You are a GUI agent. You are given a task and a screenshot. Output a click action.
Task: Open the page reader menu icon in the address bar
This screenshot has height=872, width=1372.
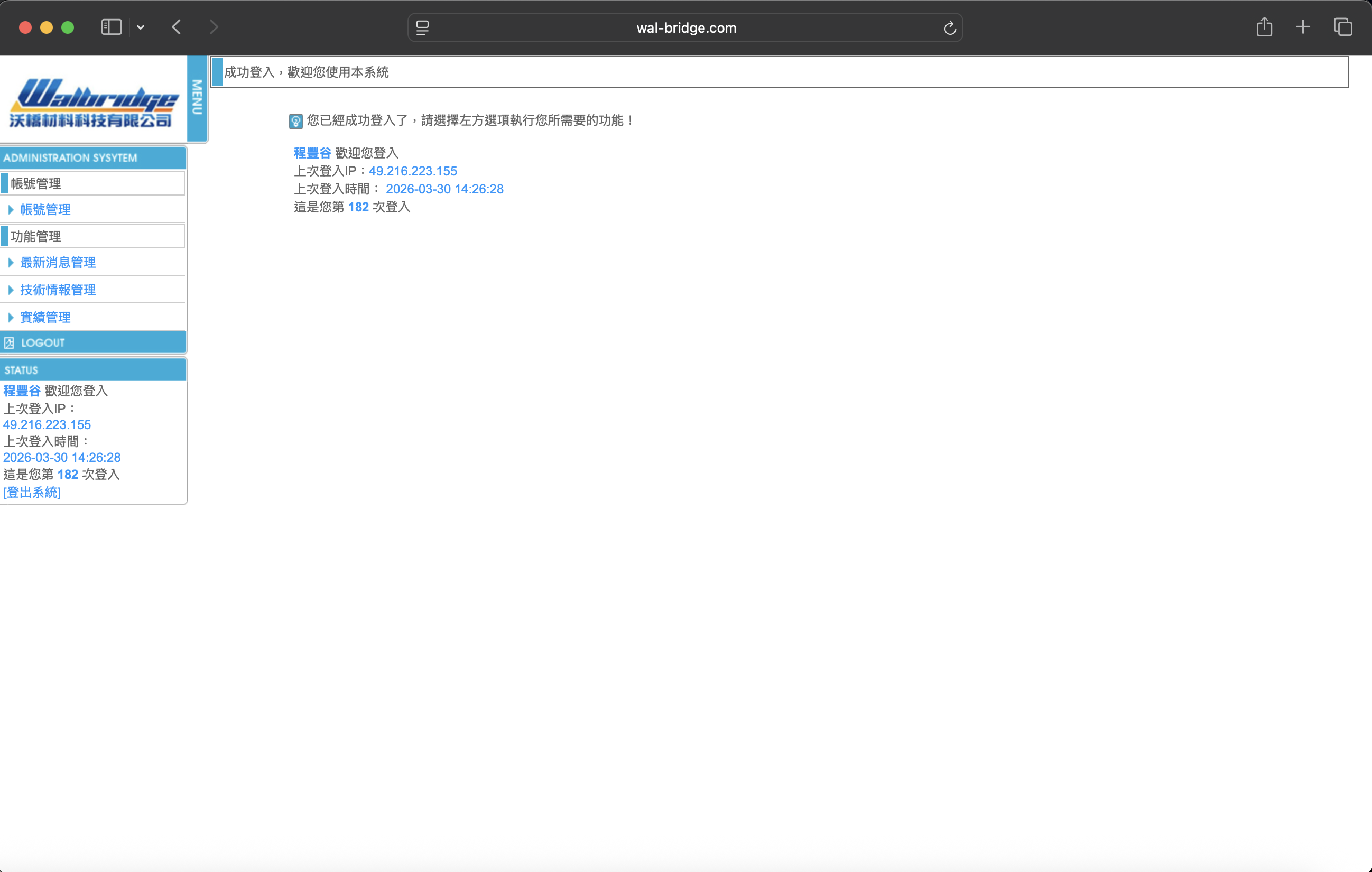click(422, 28)
